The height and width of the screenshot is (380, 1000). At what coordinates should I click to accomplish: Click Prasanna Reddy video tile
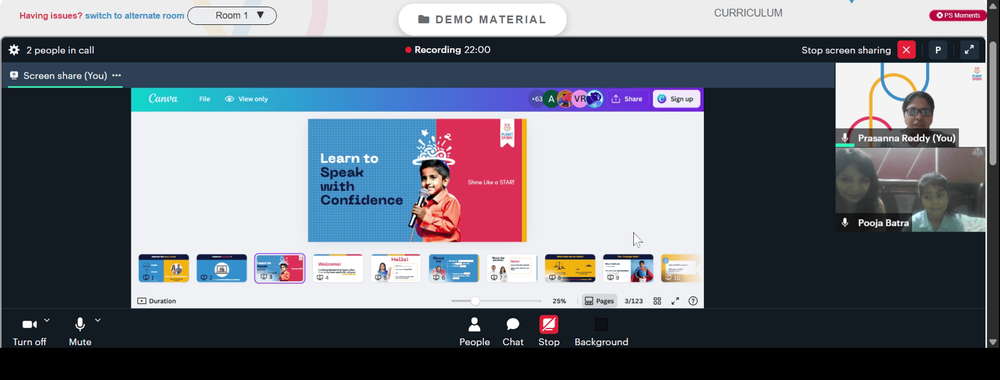pyautogui.click(x=910, y=105)
